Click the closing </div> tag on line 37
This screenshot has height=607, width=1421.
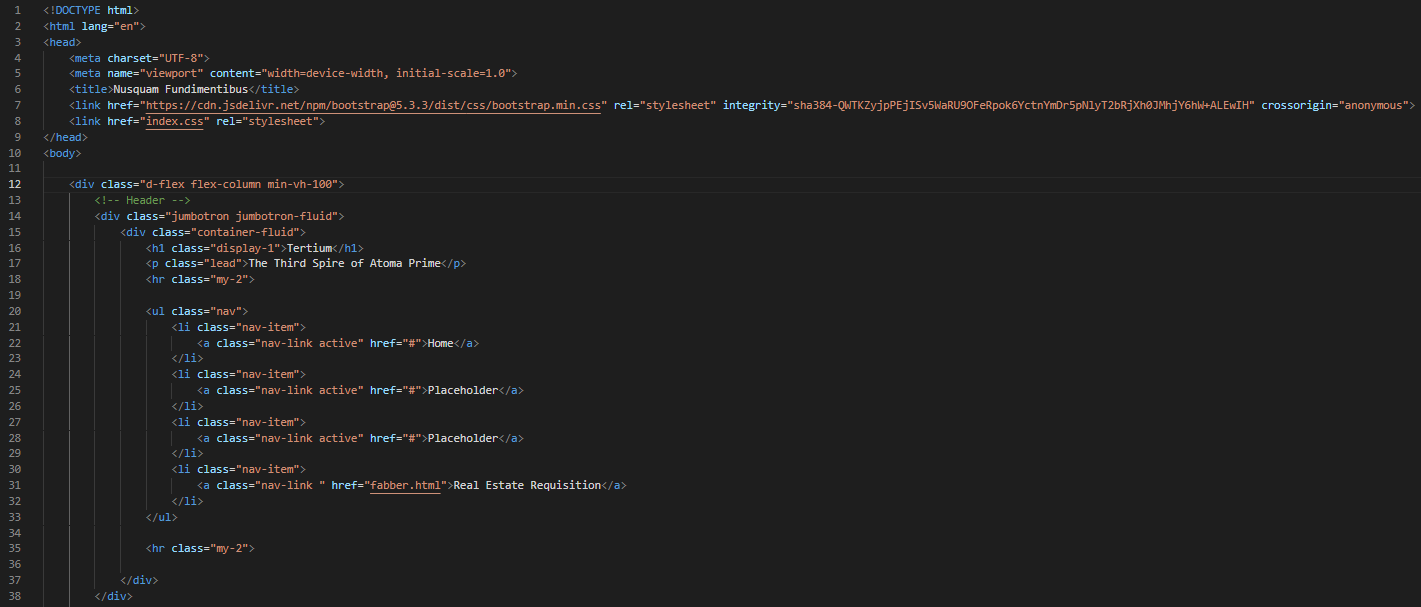(x=139, y=580)
